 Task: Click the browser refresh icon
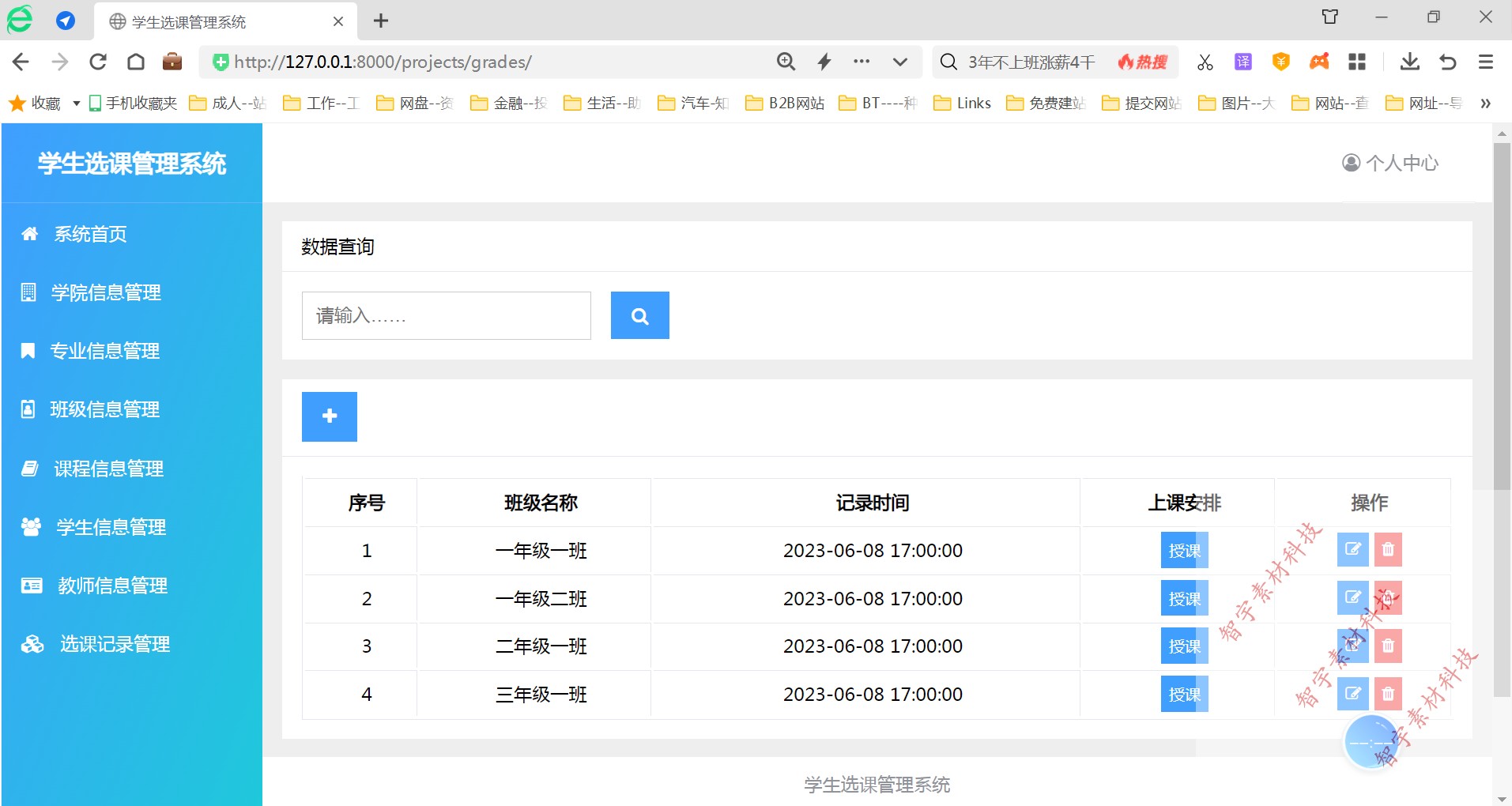[97, 62]
